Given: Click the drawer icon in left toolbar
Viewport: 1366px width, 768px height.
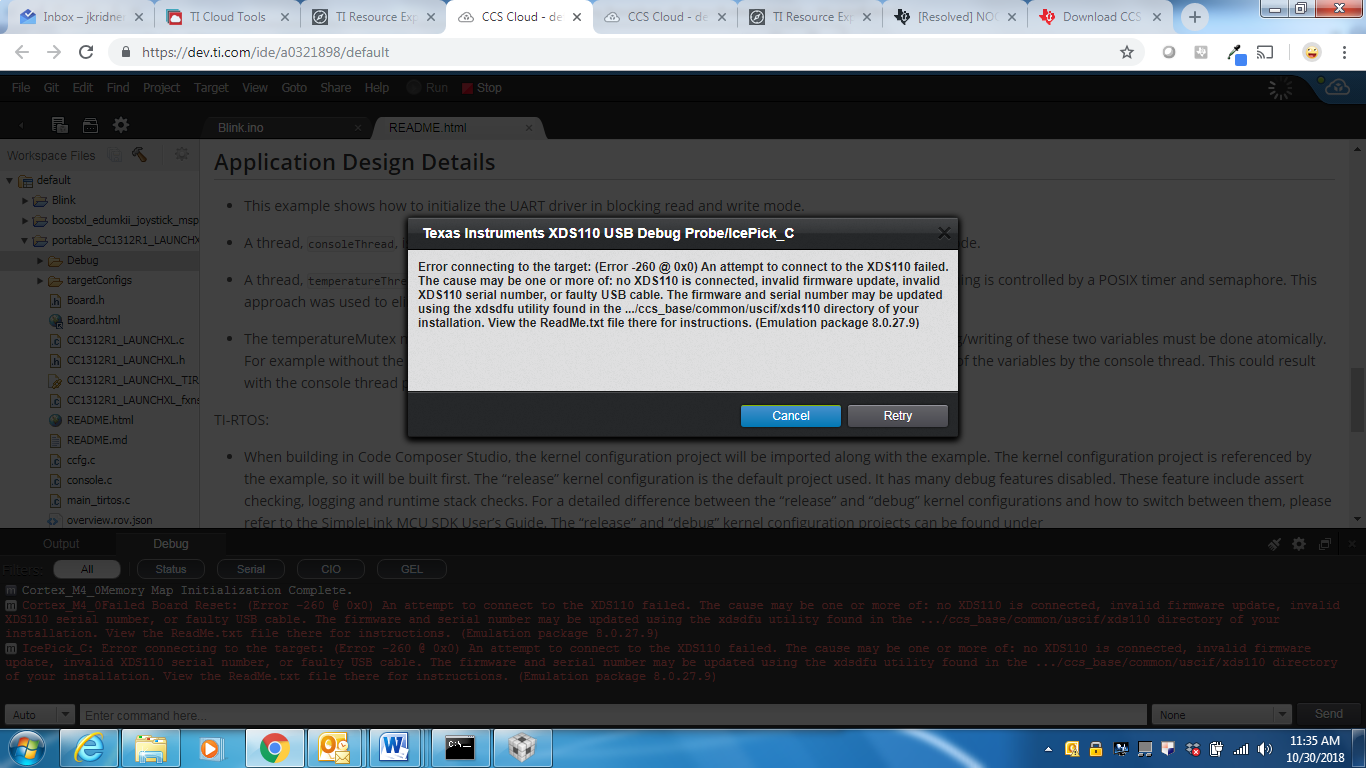Looking at the screenshot, I should point(90,125).
